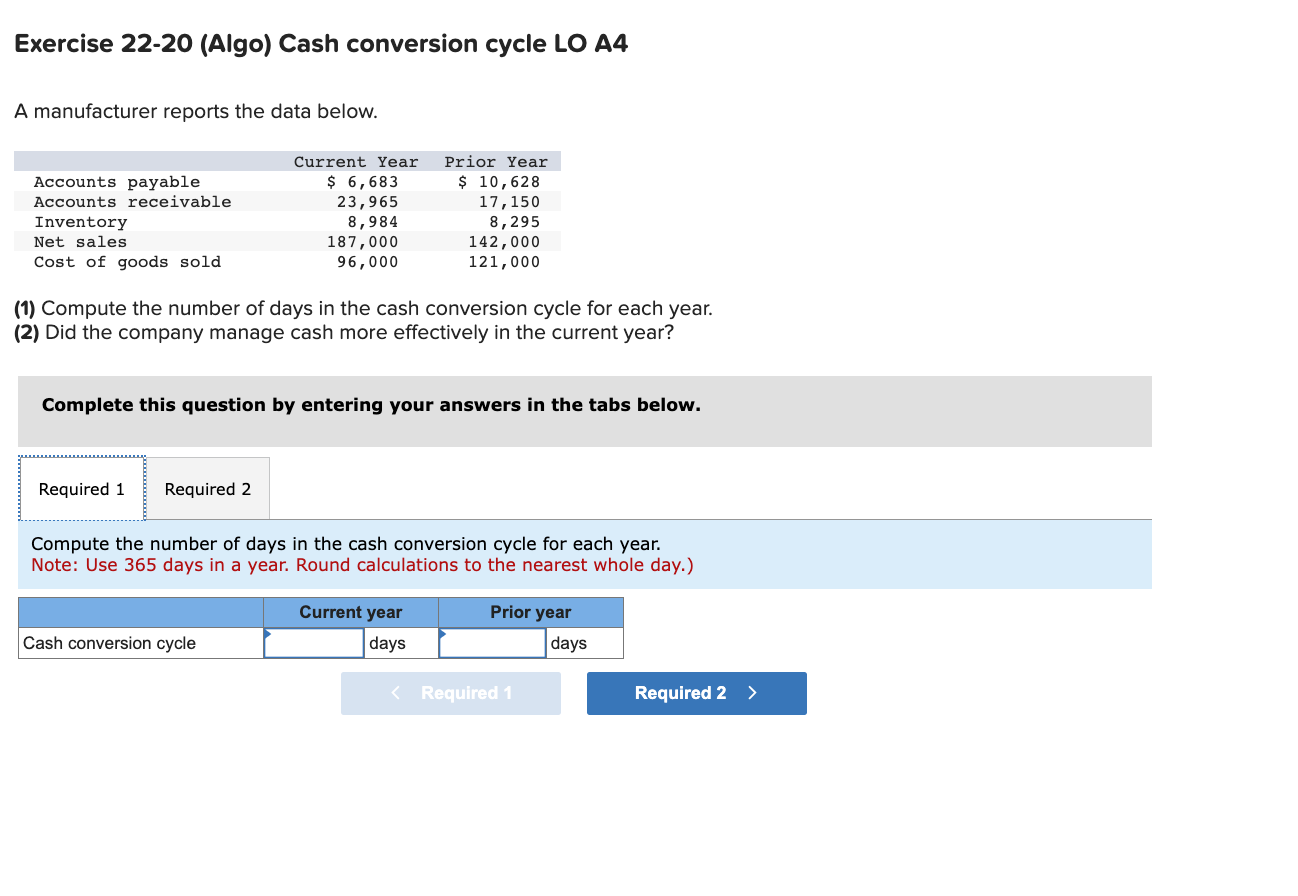1298x896 pixels.
Task: Select the Prior year column header
Action: click(530, 612)
